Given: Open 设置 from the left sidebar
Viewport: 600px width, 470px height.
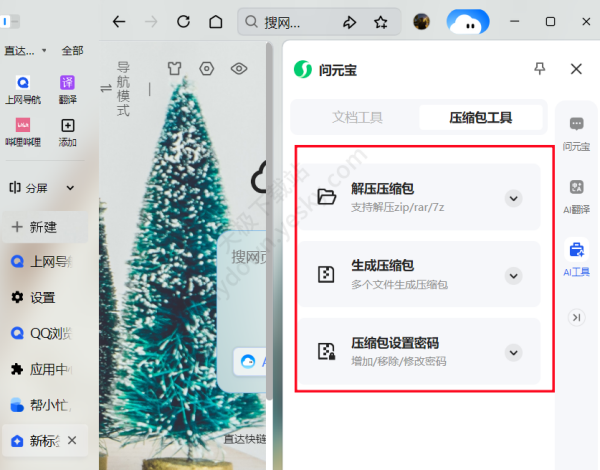Looking at the screenshot, I should 40,297.
